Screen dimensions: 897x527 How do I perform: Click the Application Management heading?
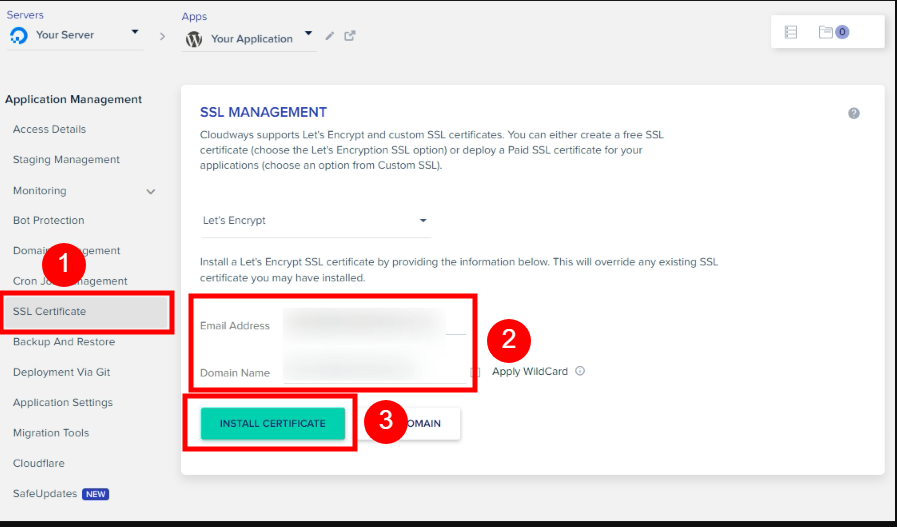73,99
